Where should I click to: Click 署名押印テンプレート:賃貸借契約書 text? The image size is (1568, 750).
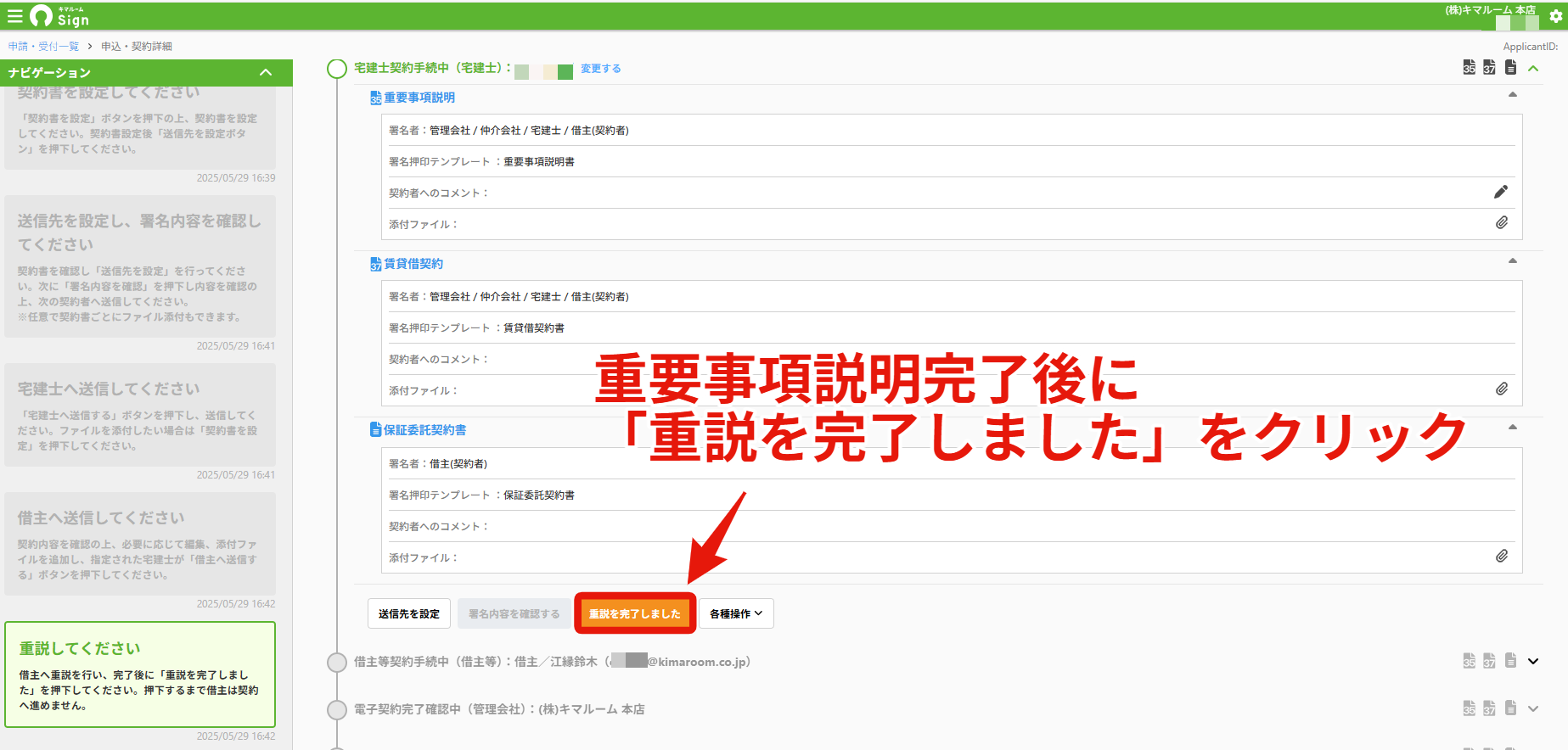point(476,327)
